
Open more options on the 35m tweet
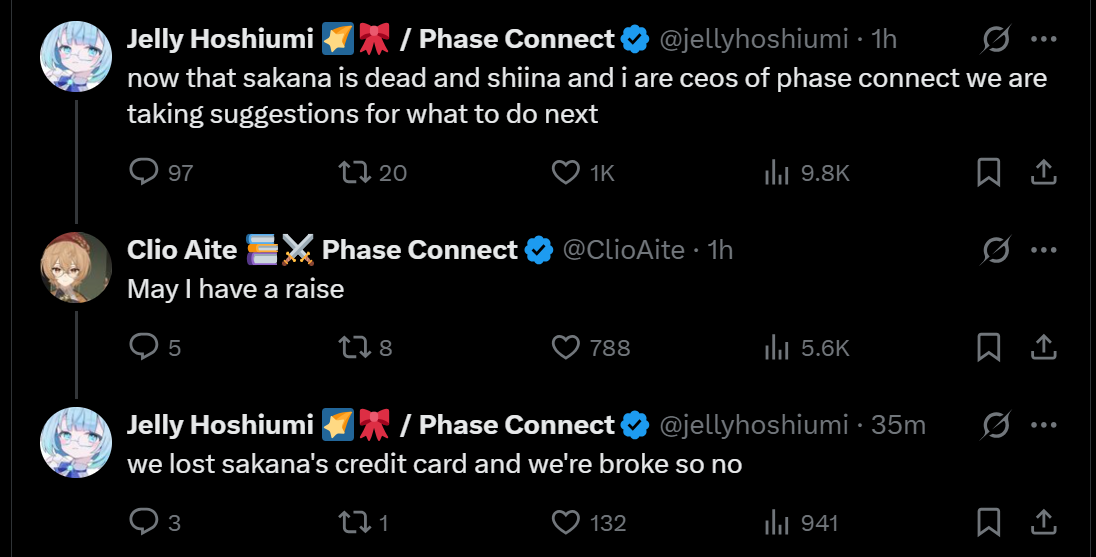pos(1043,425)
